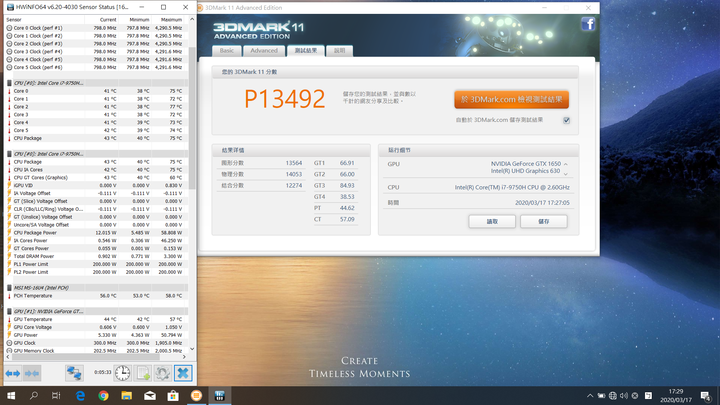Viewport: 720px width, 405px height.
Task: Select the IA Voltage Offset row
Action: [x=96, y=193]
